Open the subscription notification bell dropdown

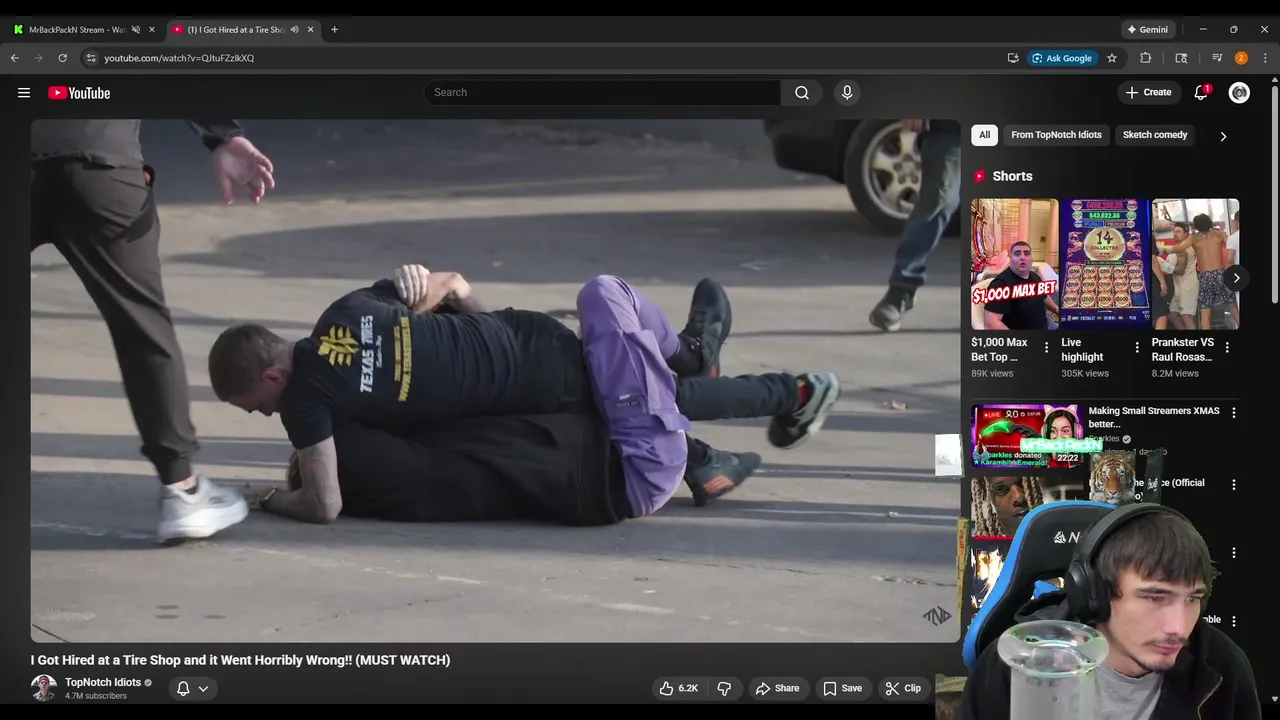coord(192,688)
